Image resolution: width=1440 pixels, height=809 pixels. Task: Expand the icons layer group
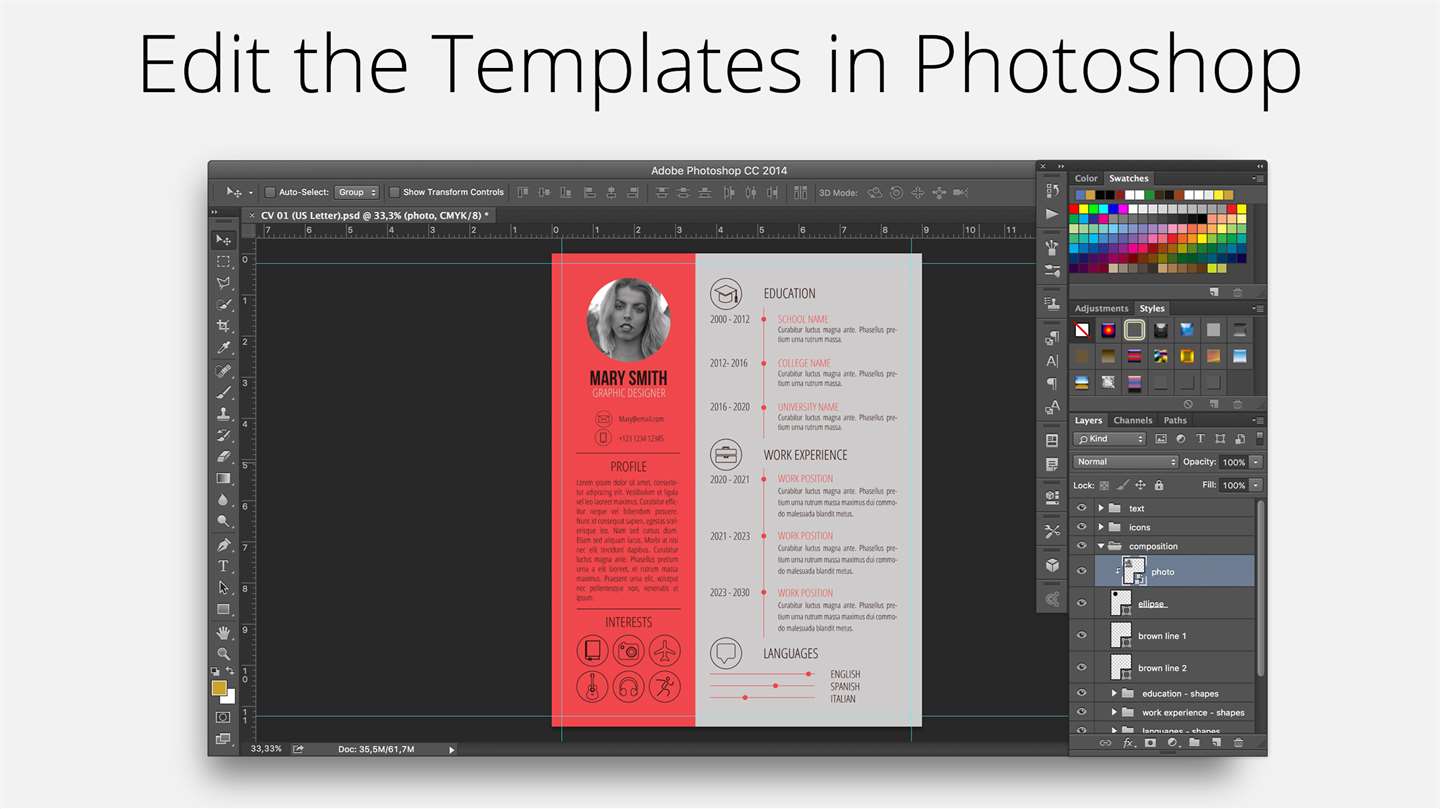tap(1101, 527)
